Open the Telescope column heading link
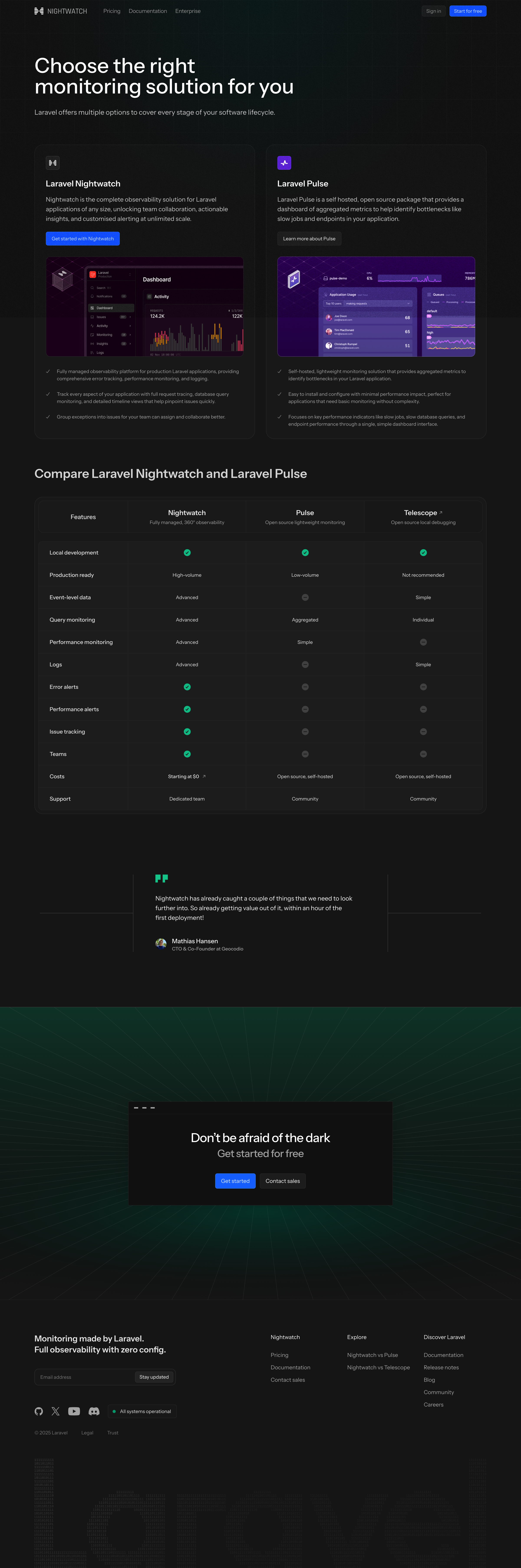The height and width of the screenshot is (1568, 521). [x=424, y=513]
